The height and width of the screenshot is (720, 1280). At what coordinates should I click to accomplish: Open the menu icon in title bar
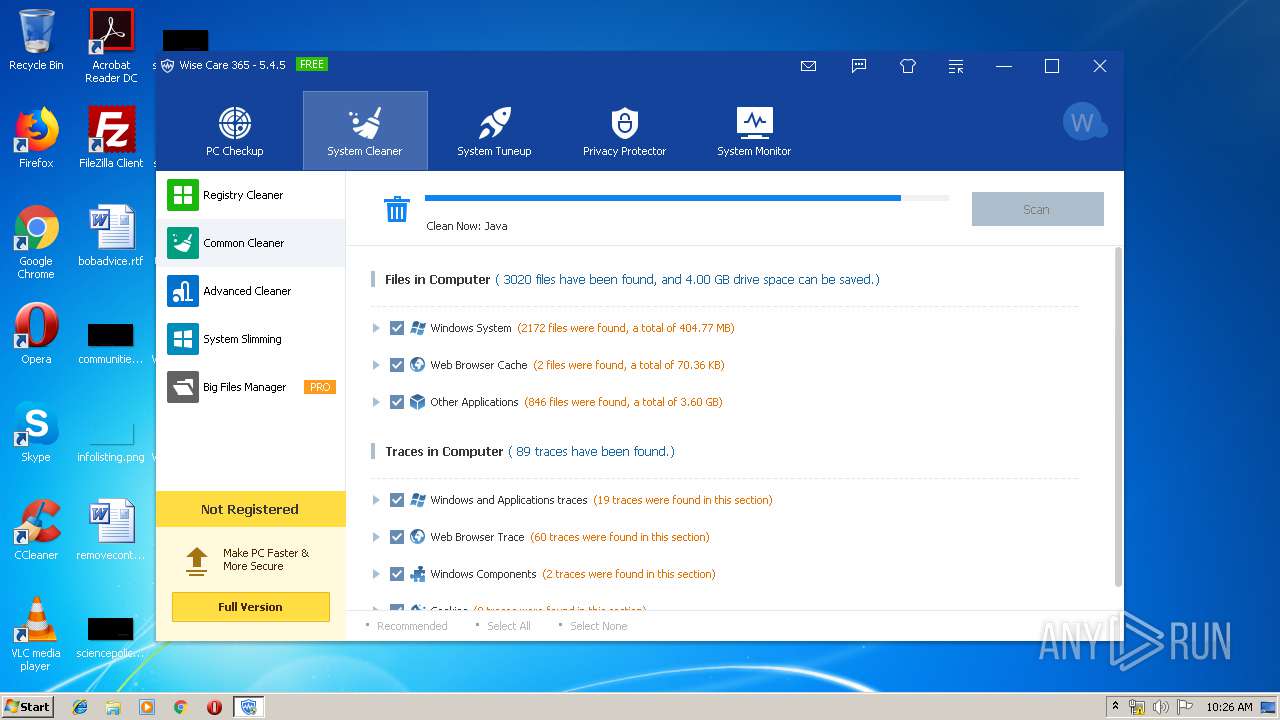pyautogui.click(x=957, y=66)
